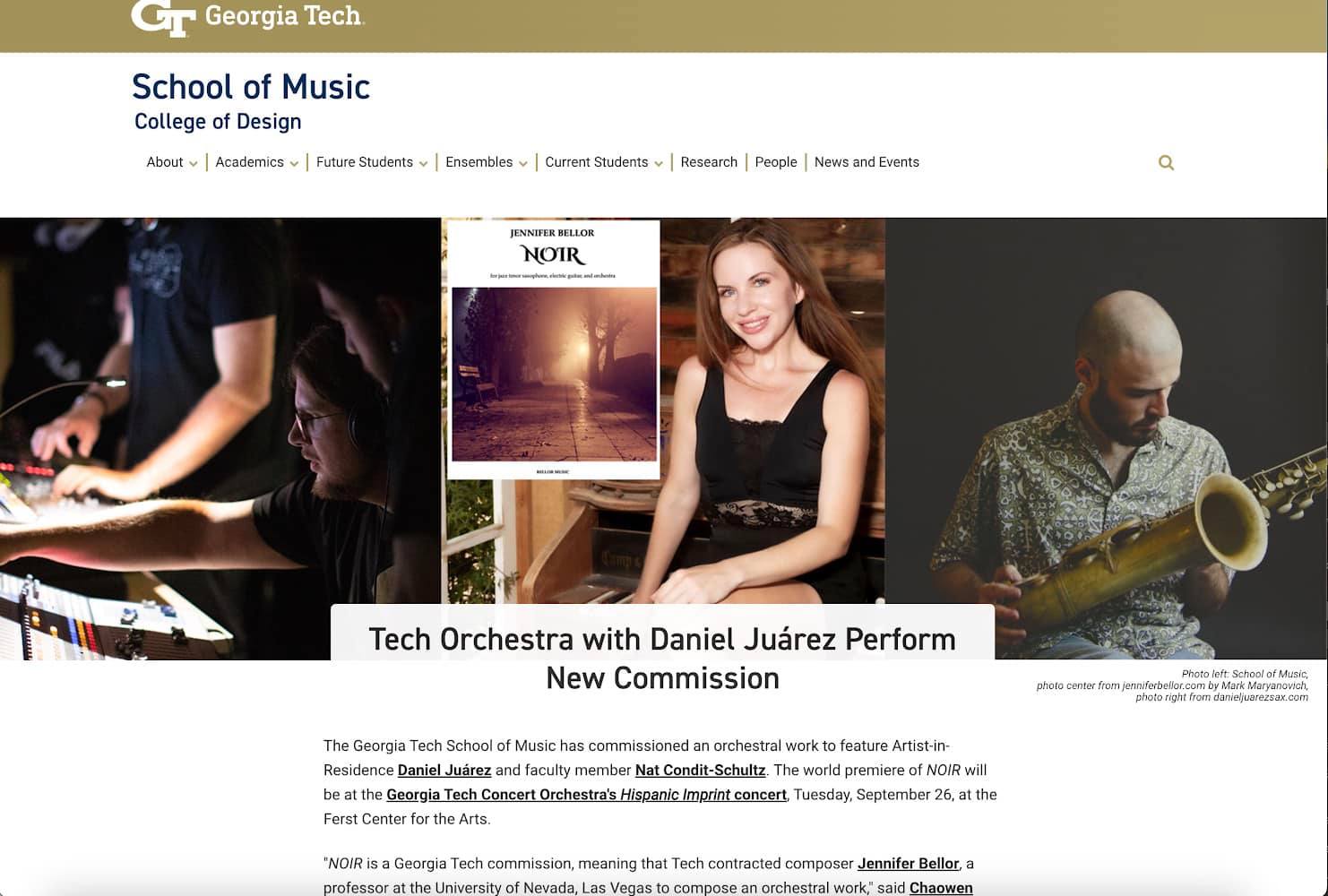Follow the Jennifer Bellor link
Screen dimensions: 1328x896
coord(909,864)
